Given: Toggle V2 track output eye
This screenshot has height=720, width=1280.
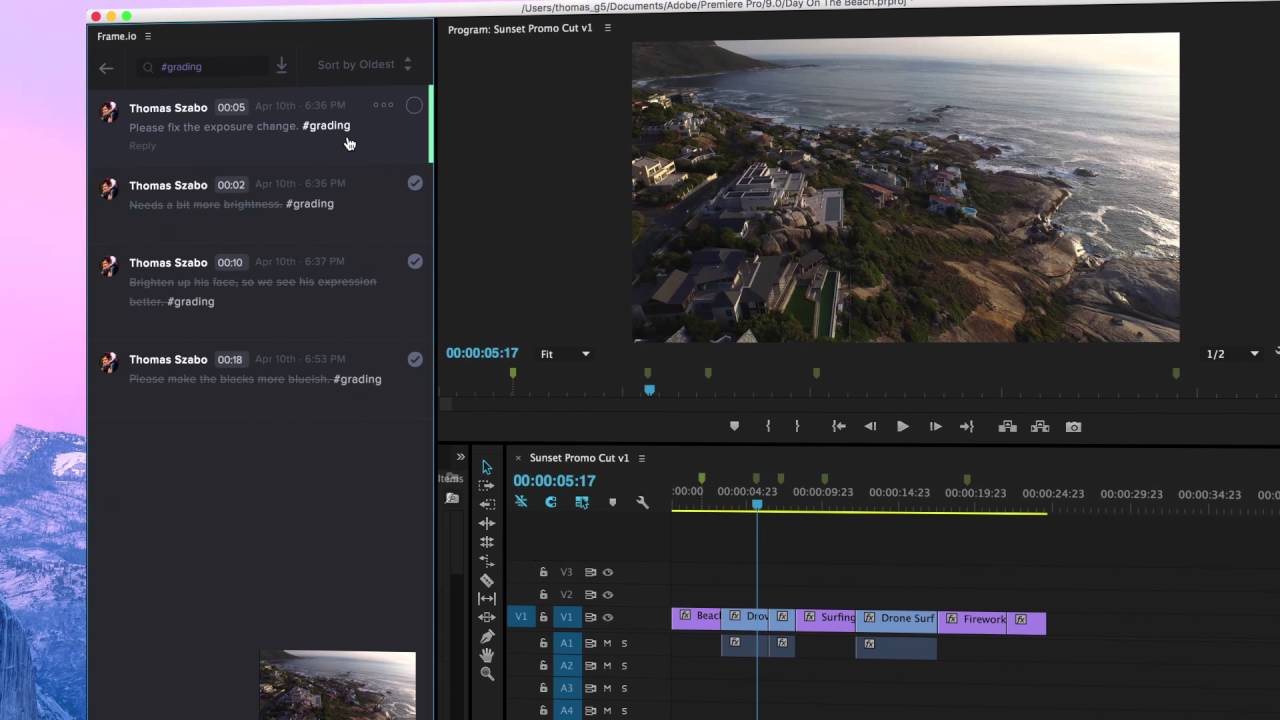Looking at the screenshot, I should pos(608,595).
